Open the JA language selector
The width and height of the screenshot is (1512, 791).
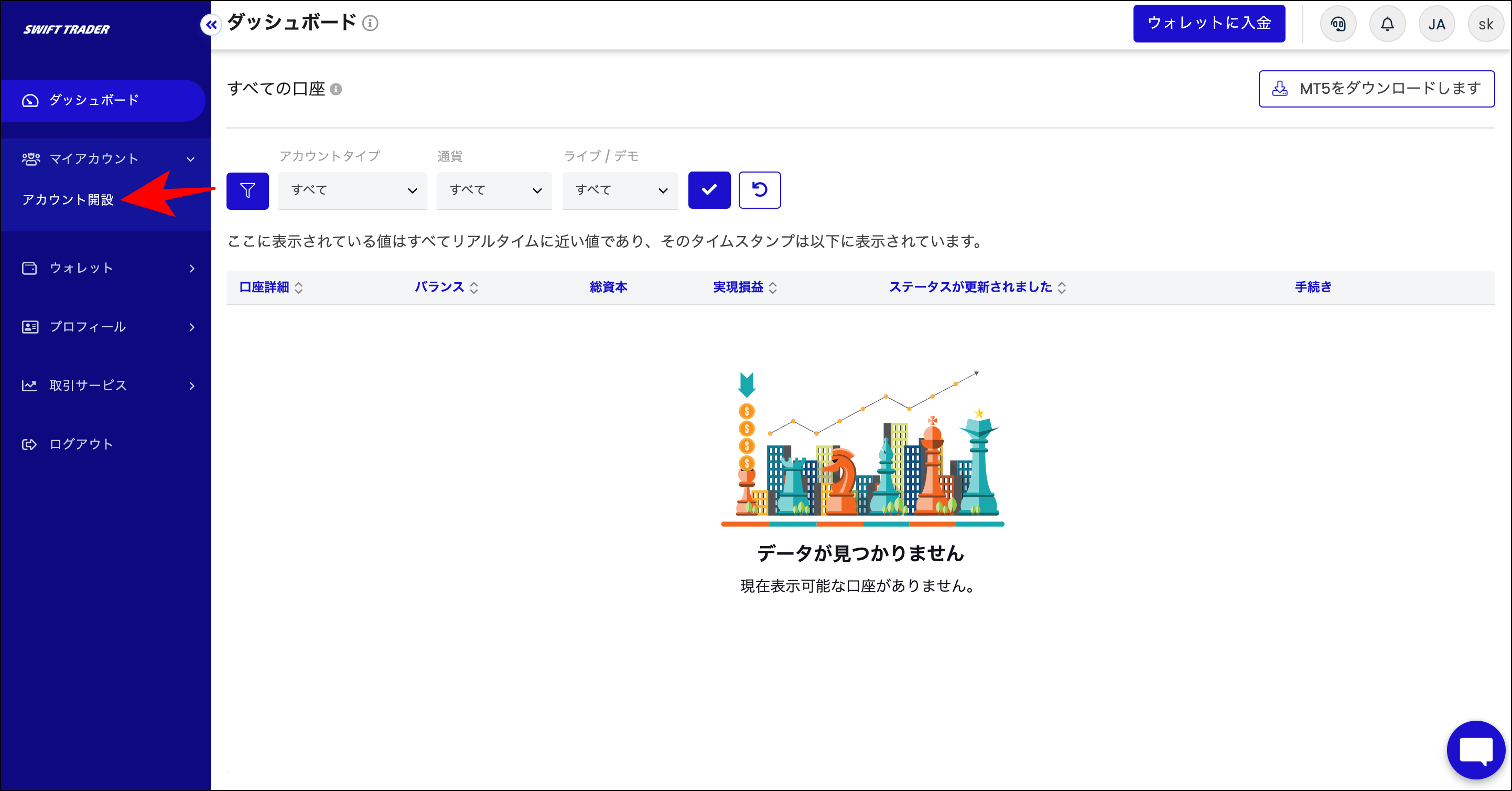click(1437, 24)
